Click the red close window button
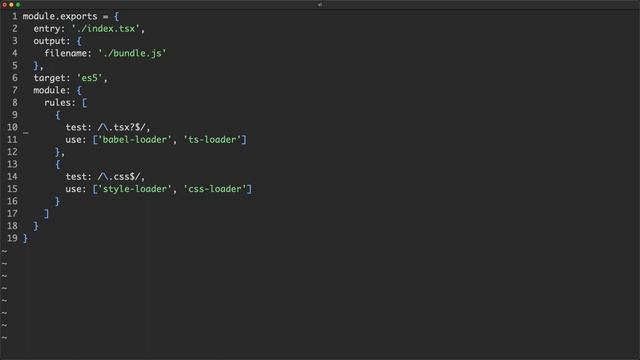The width and height of the screenshot is (640, 360). (x=4, y=4)
